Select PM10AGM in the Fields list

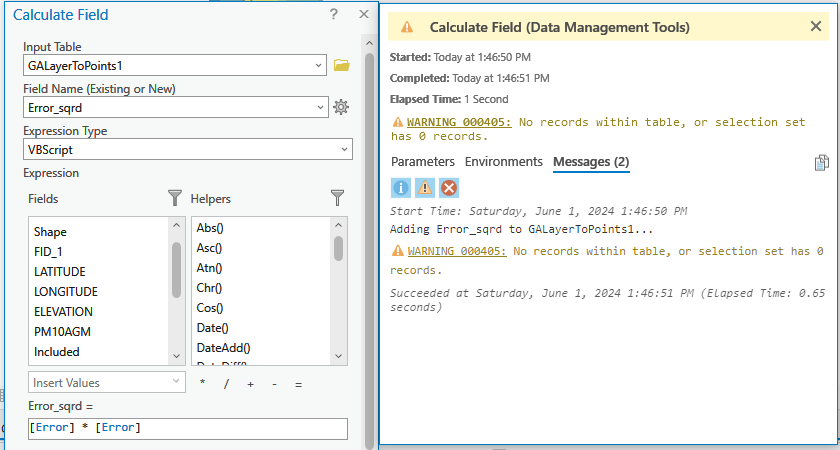pyautogui.click(x=60, y=331)
